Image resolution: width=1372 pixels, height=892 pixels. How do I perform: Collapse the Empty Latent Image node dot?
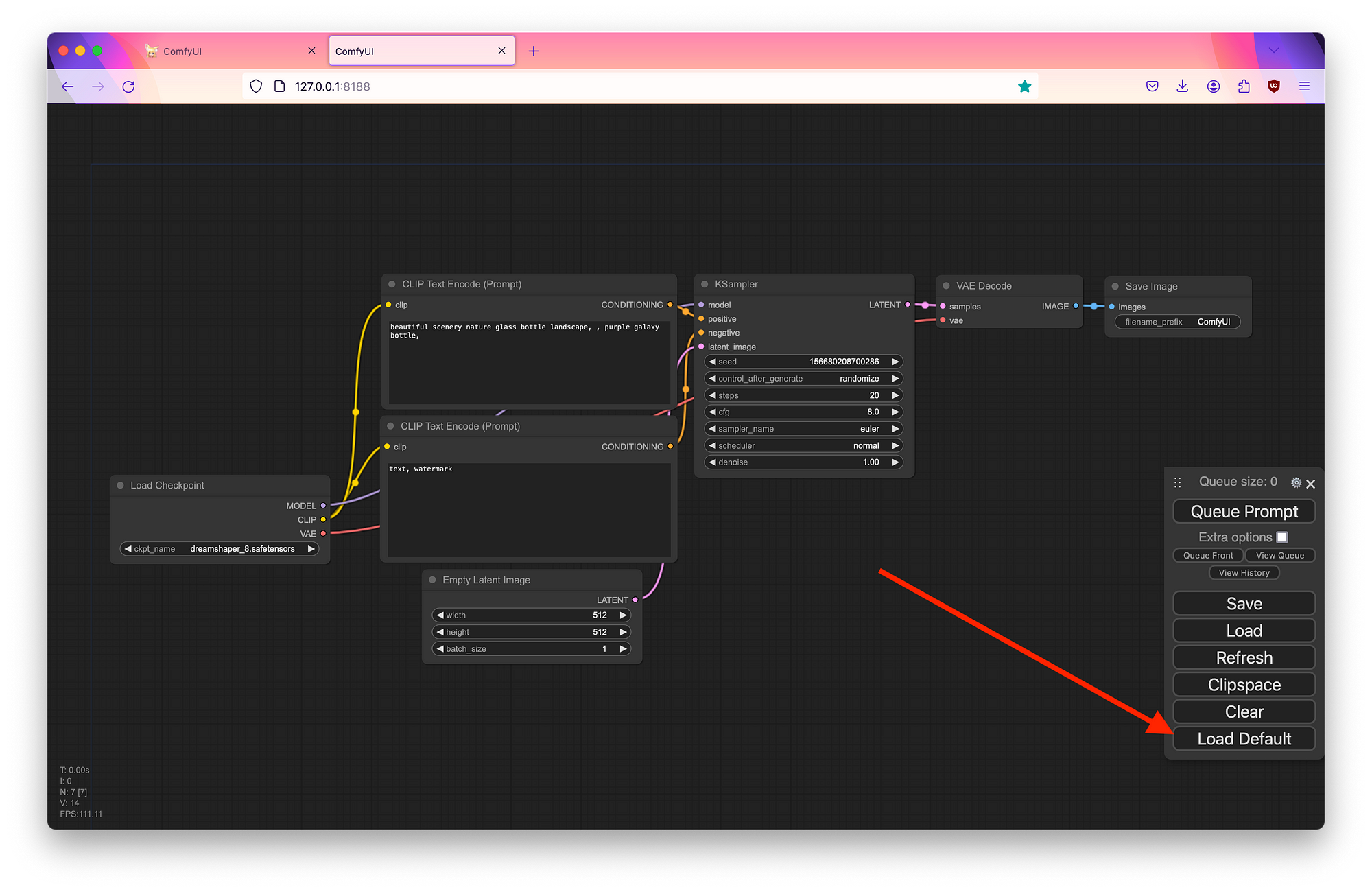432,580
